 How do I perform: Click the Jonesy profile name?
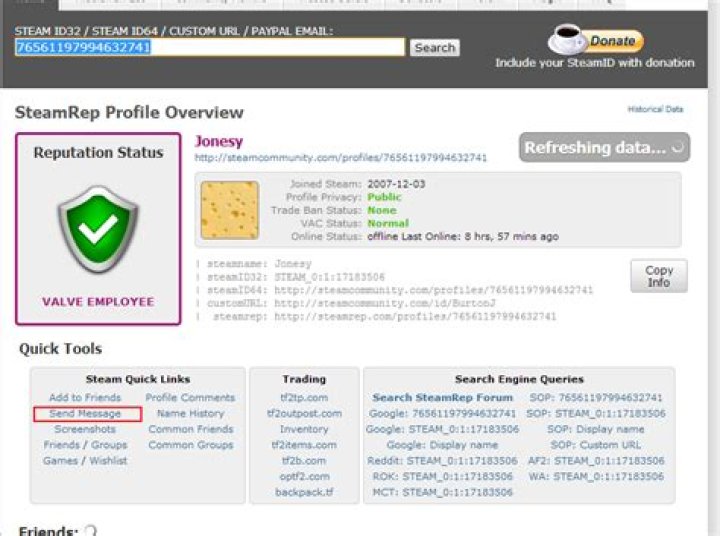[219, 141]
